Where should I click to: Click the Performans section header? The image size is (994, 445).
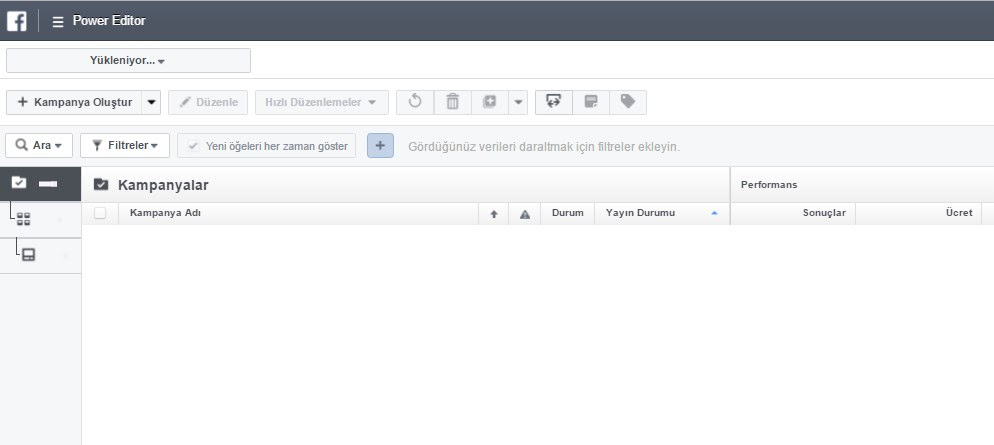click(769, 184)
